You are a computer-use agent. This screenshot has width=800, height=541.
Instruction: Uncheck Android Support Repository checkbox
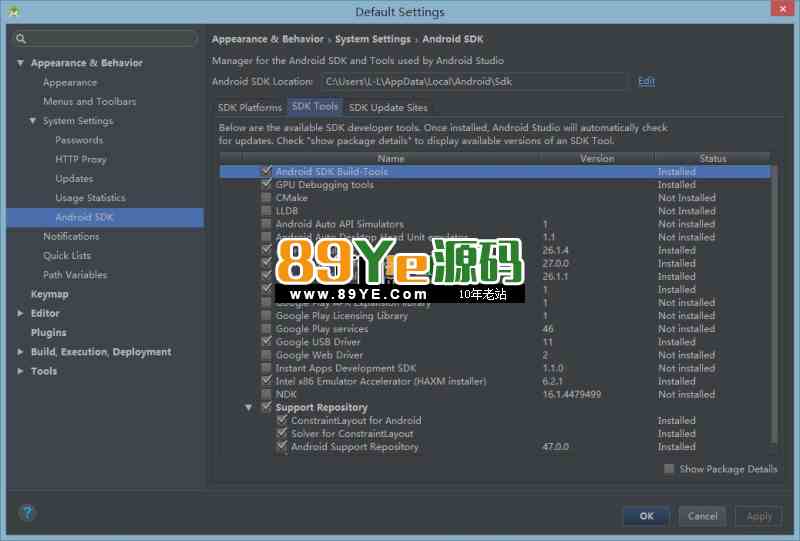point(282,447)
